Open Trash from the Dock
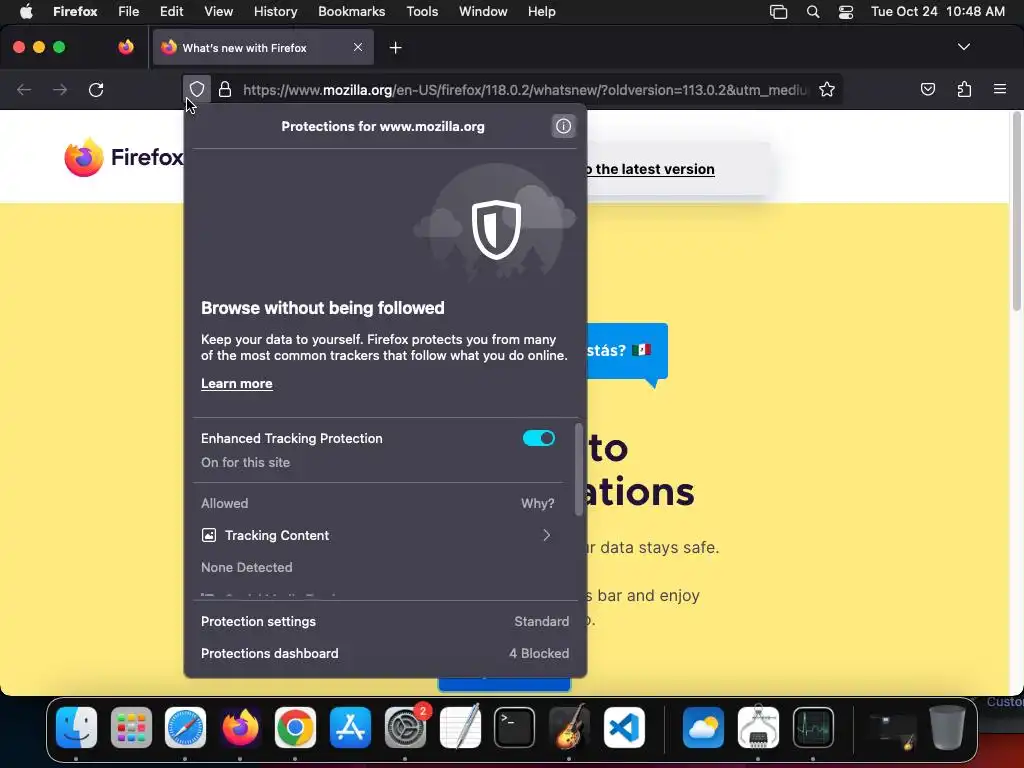The image size is (1024, 768). coord(948,727)
